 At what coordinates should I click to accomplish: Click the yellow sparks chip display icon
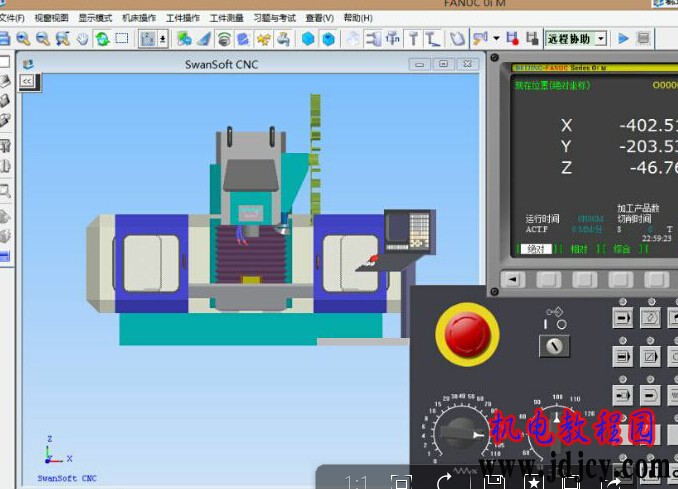click(x=264, y=39)
